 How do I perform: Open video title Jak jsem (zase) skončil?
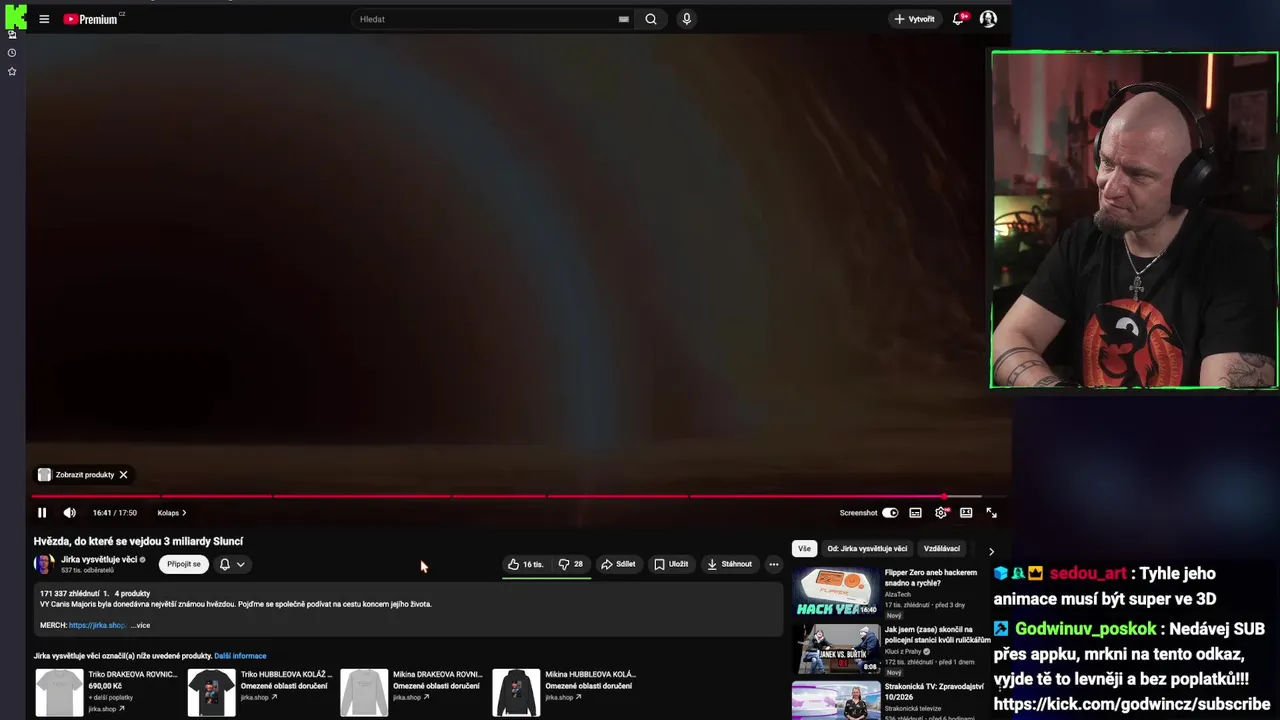coord(937,634)
